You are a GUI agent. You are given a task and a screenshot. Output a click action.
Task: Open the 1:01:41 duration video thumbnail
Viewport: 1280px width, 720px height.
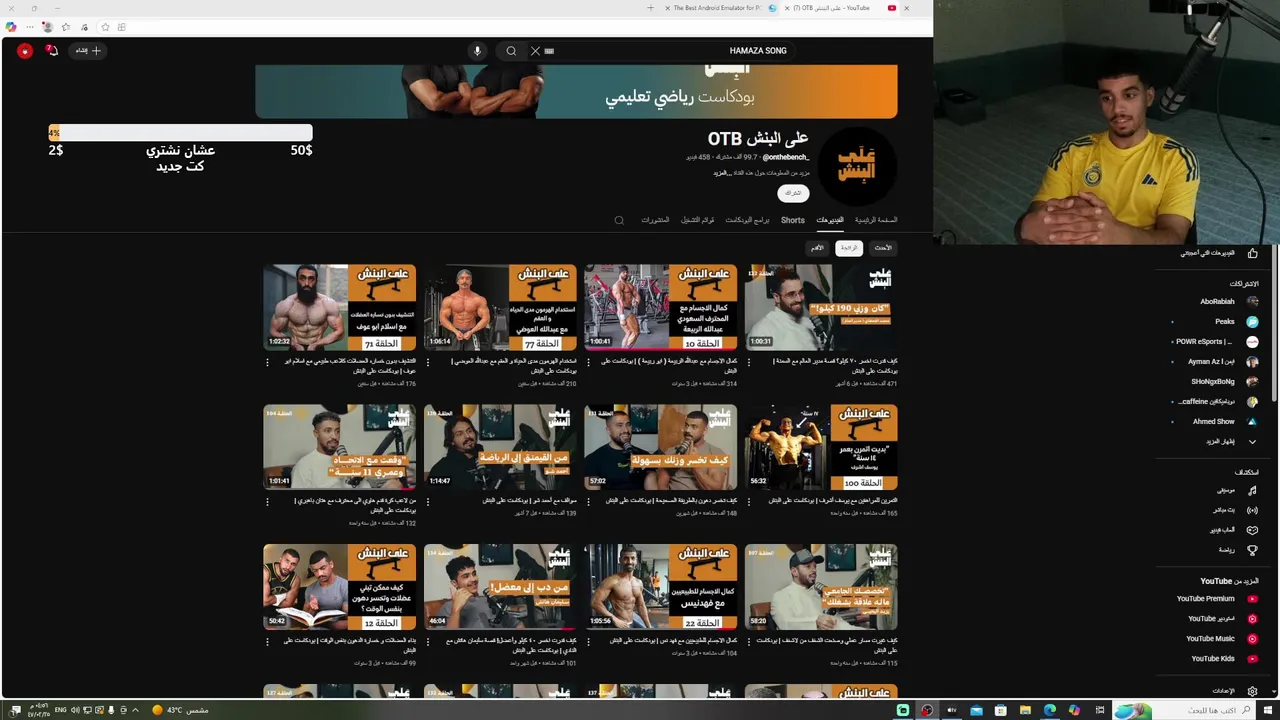(x=340, y=447)
